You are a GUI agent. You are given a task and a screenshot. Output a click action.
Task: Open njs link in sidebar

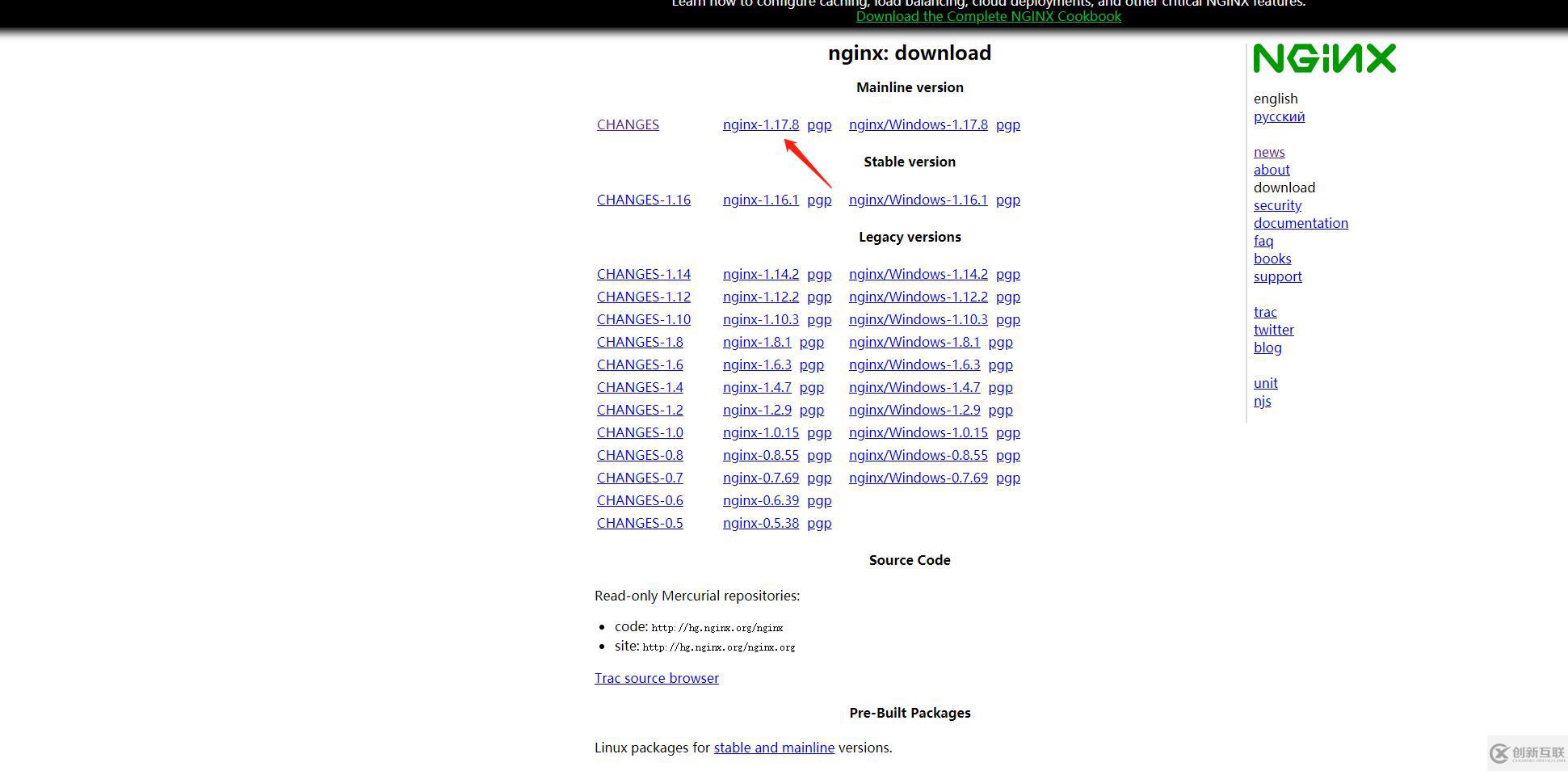pos(1263,401)
